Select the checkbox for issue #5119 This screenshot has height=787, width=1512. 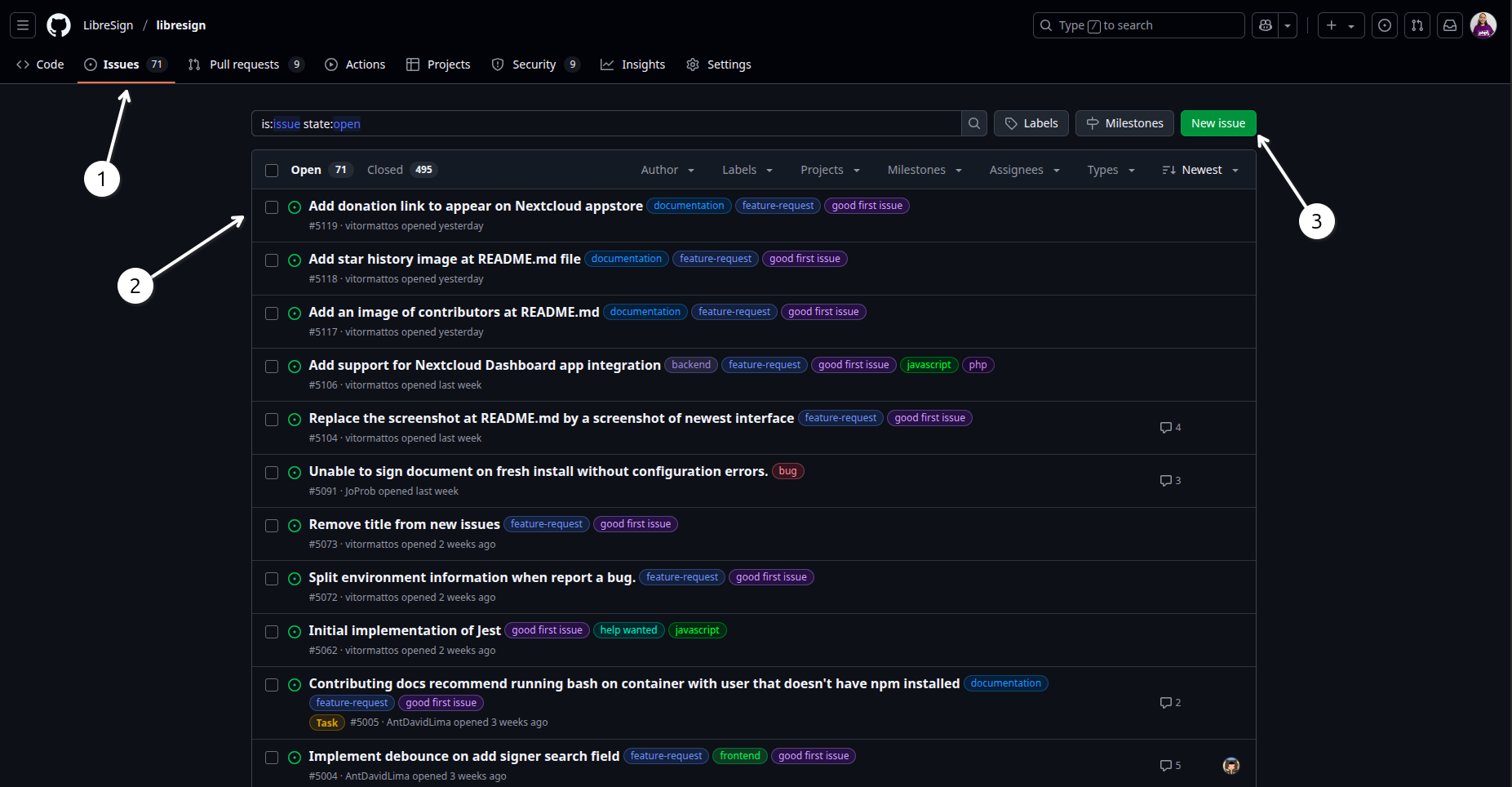point(272,207)
